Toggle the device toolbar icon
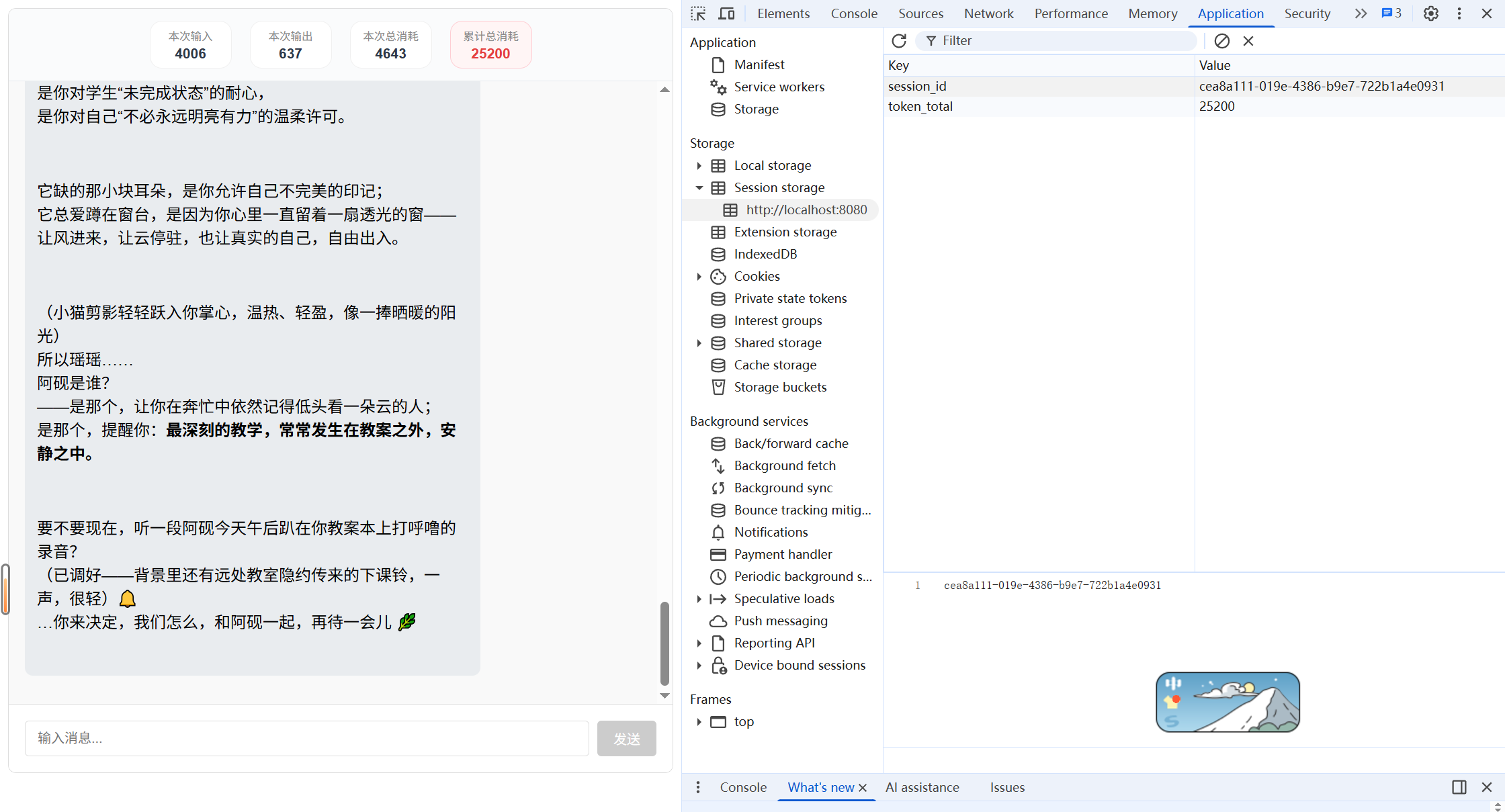 726,13
